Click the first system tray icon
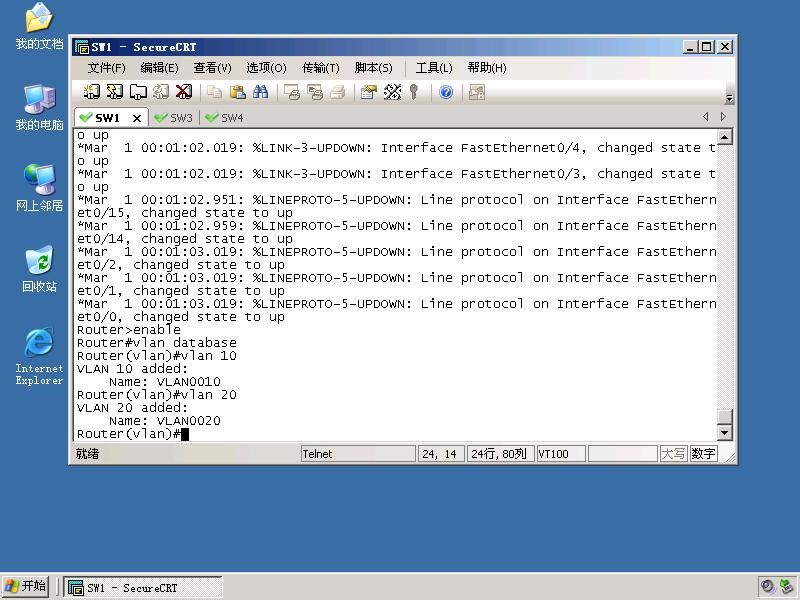Screen dimensions: 800x600 (767, 587)
